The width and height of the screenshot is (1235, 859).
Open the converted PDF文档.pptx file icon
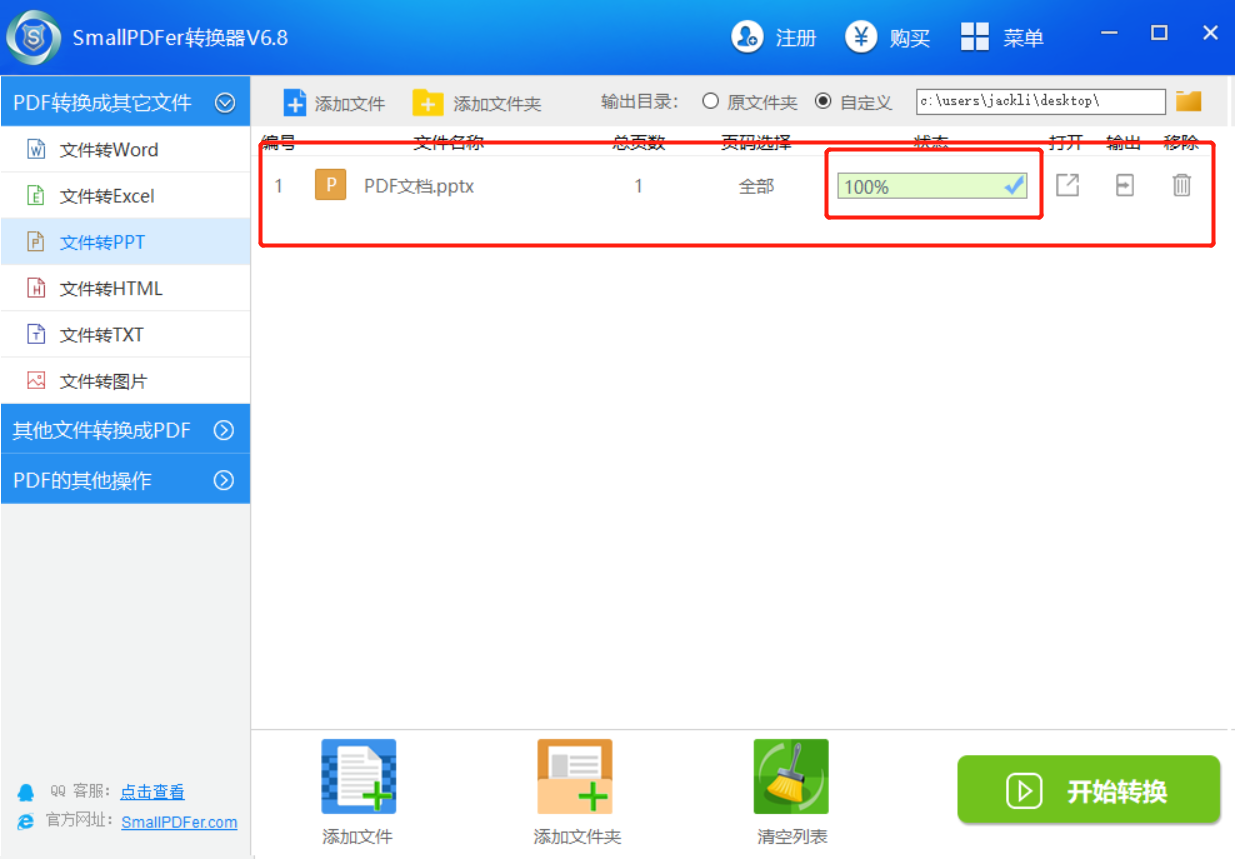click(x=1067, y=185)
